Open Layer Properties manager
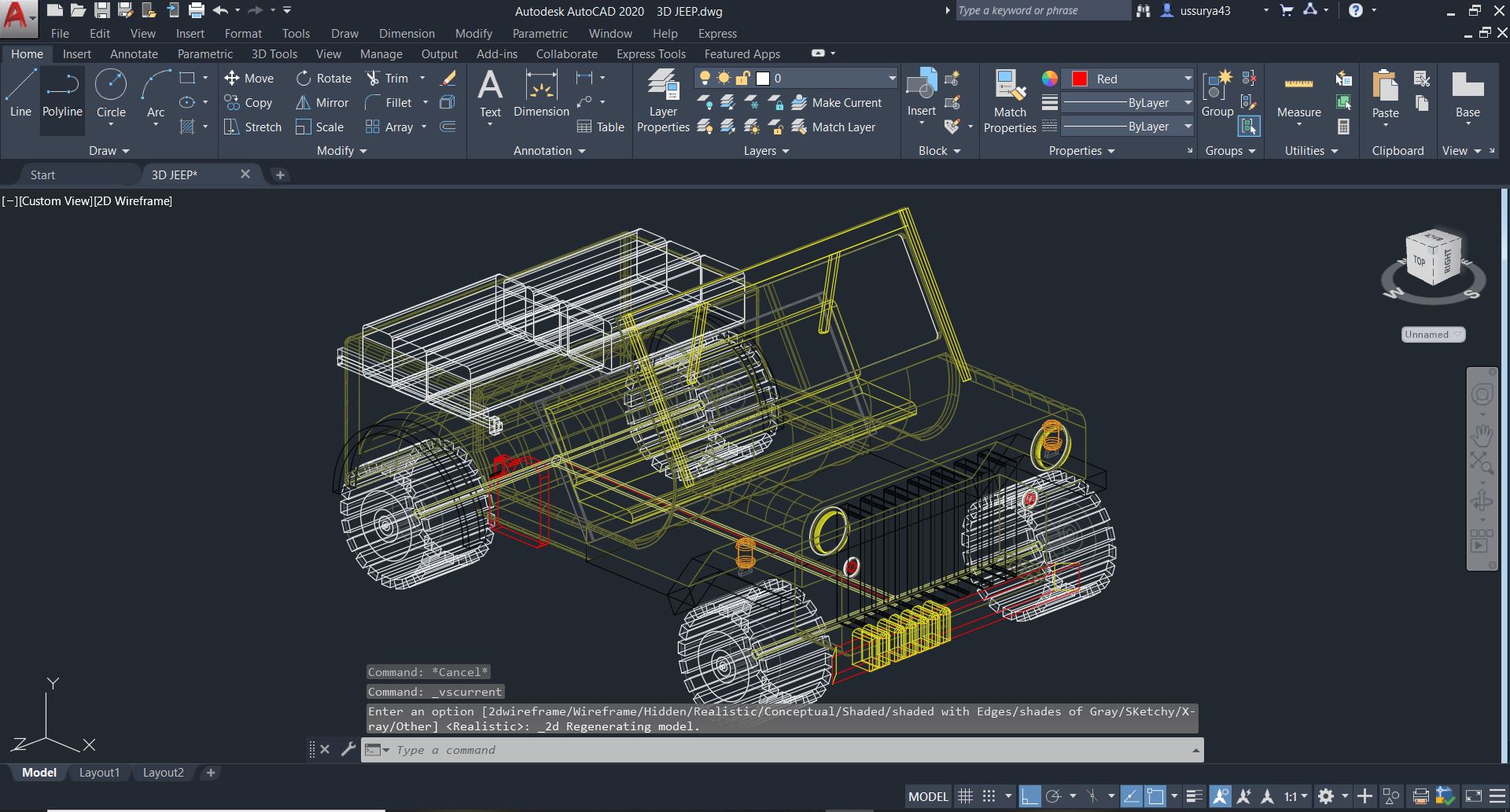 click(663, 101)
